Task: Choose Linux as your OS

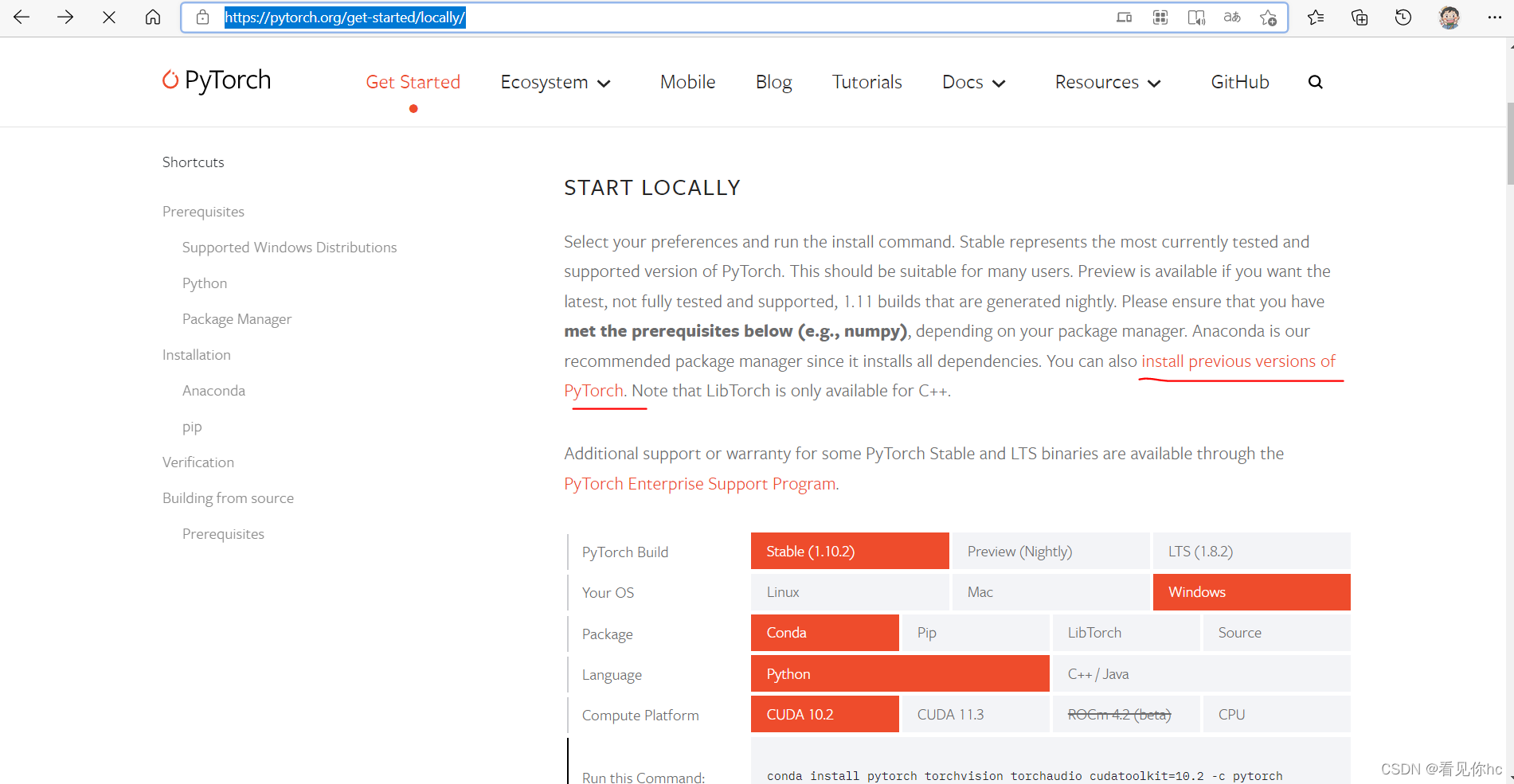Action: 850,591
